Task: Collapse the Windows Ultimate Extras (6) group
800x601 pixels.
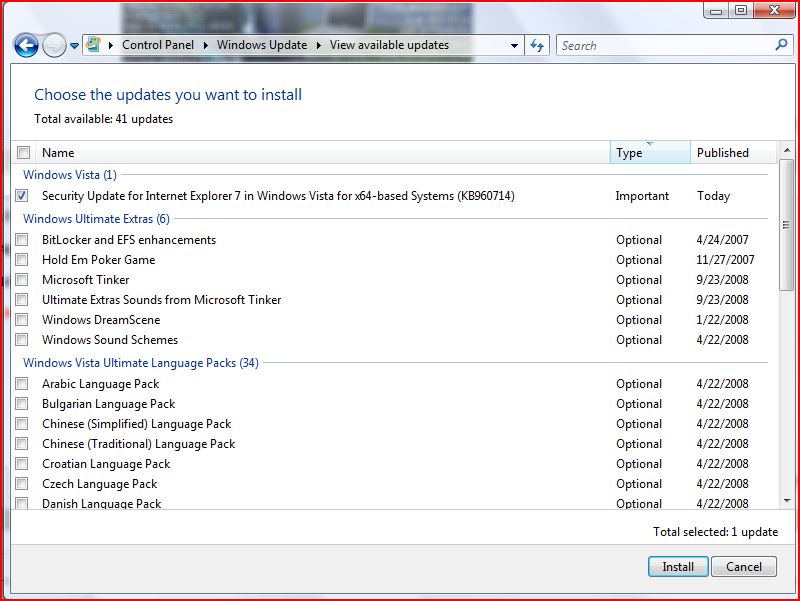Action: point(96,218)
